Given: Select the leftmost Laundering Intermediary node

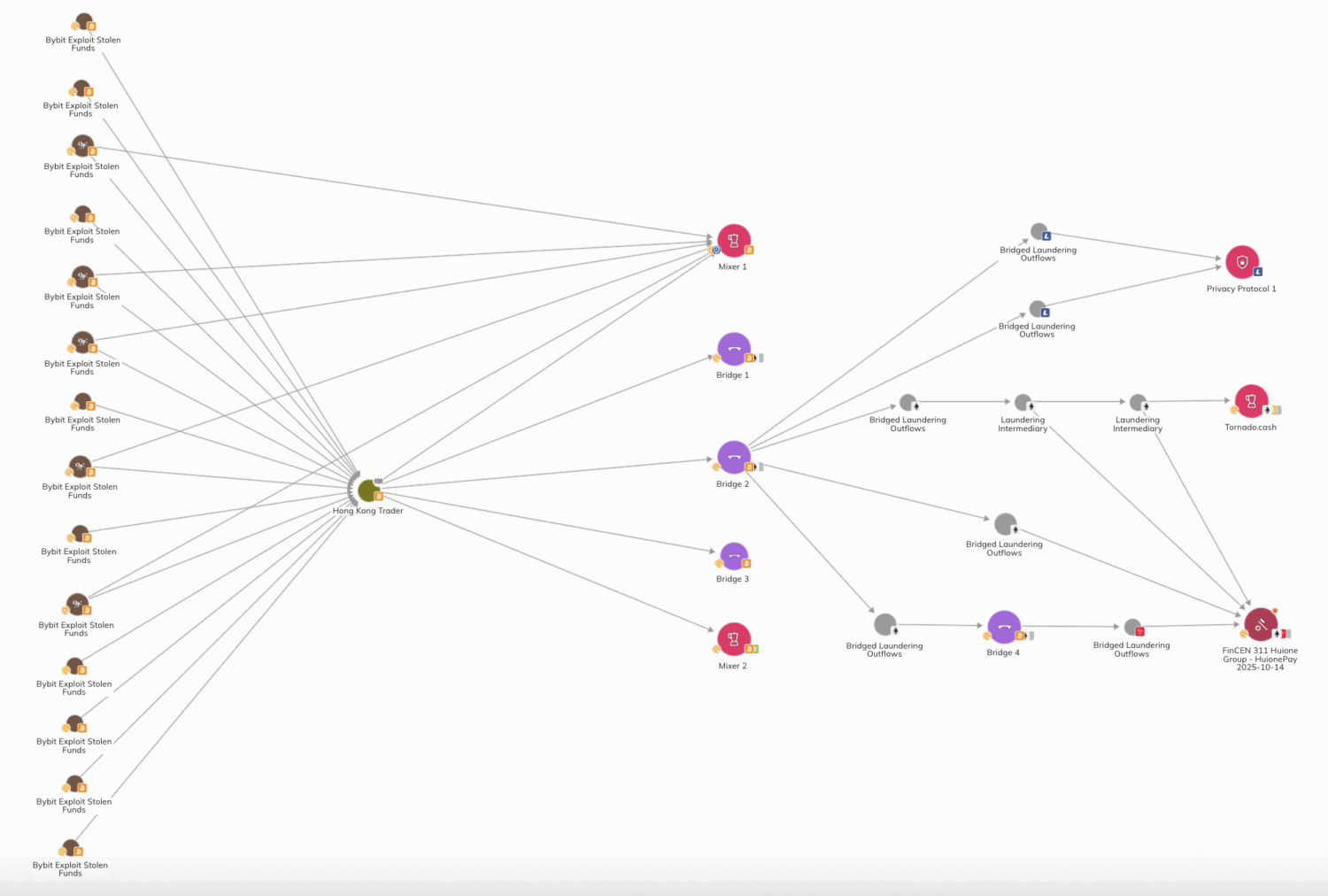Looking at the screenshot, I should (x=1023, y=403).
